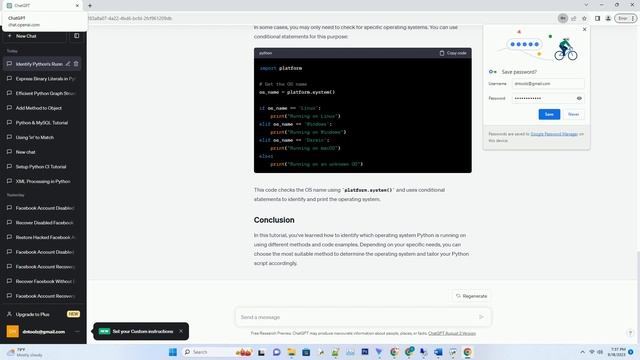The height and width of the screenshot is (360, 640).
Task: Open the New chat history item
Action: pyautogui.click(x=42, y=152)
